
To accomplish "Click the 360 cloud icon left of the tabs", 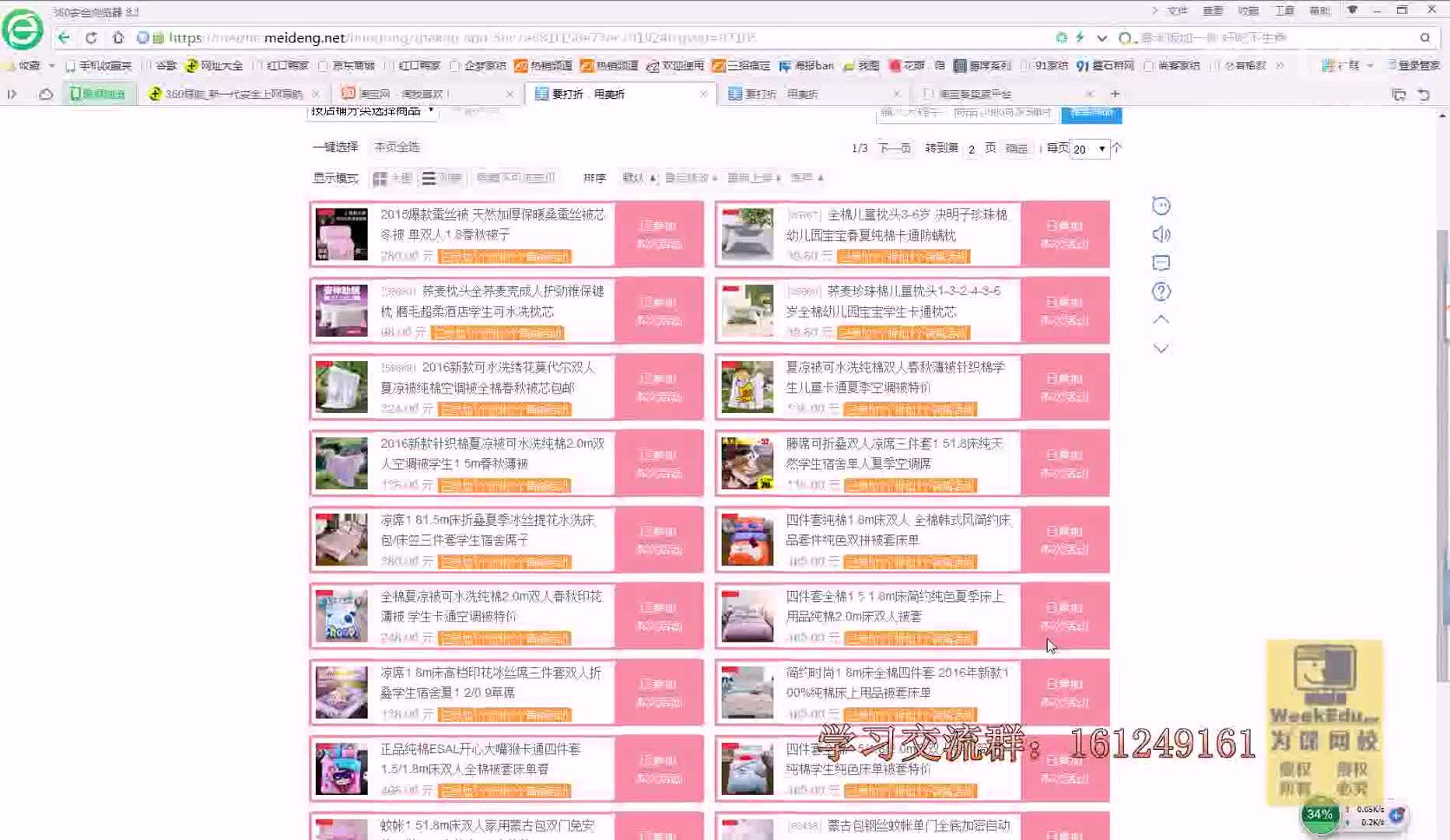I will coord(46,93).
